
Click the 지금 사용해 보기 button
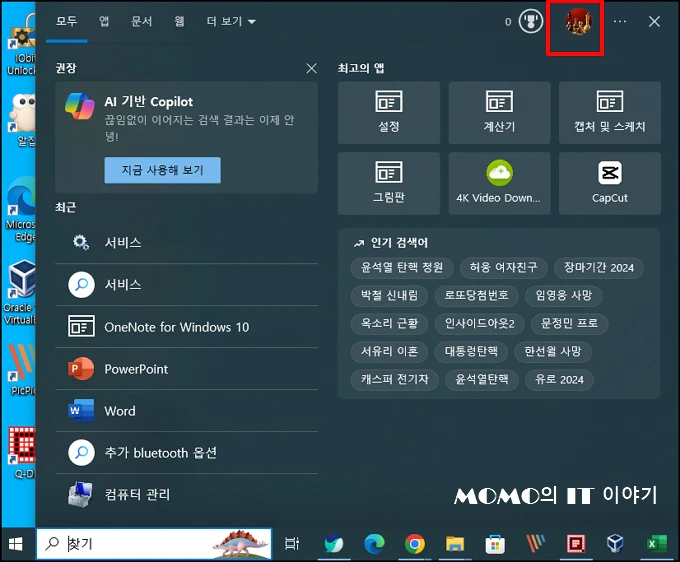click(x=162, y=170)
